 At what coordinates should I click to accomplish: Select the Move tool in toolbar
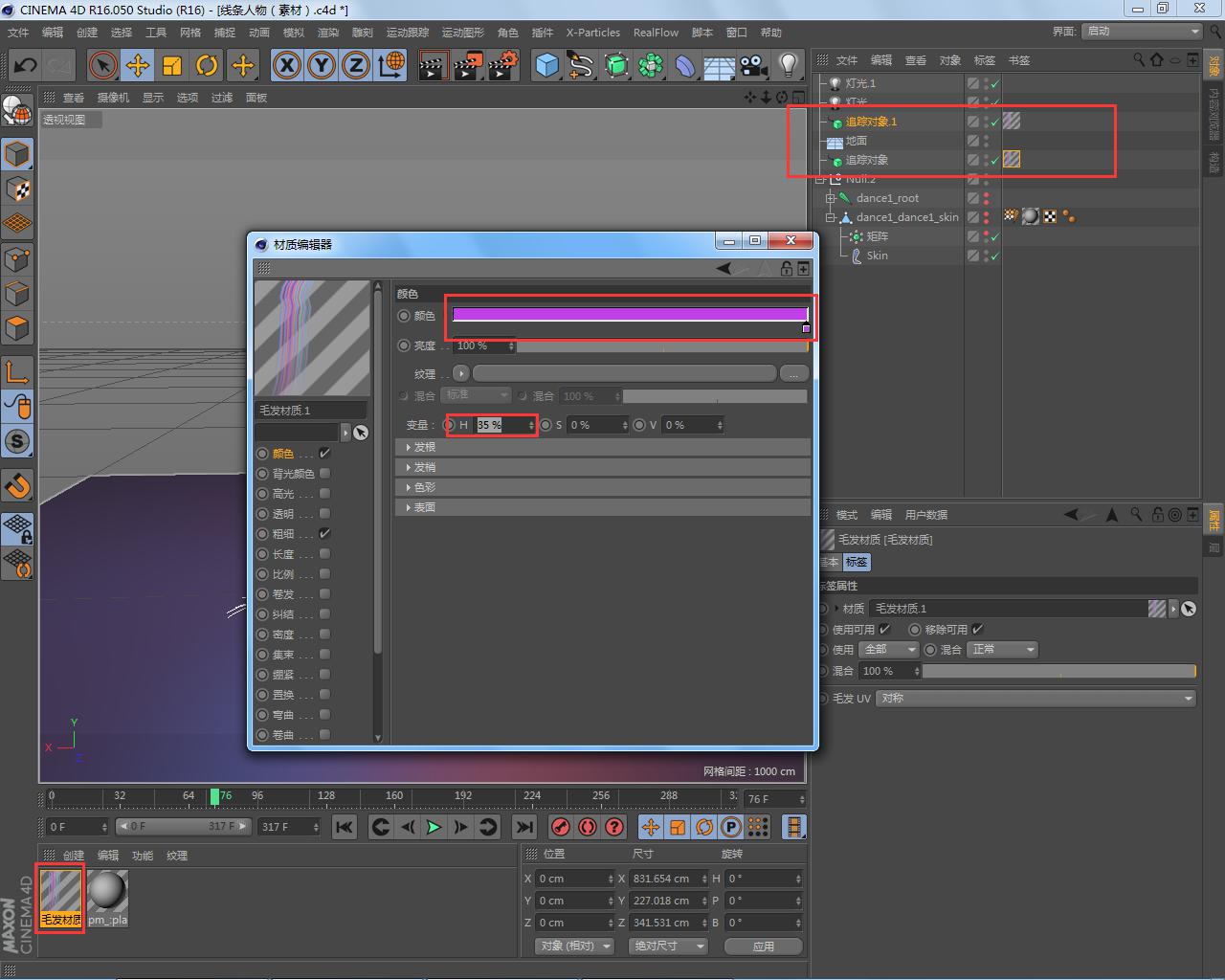[137, 65]
